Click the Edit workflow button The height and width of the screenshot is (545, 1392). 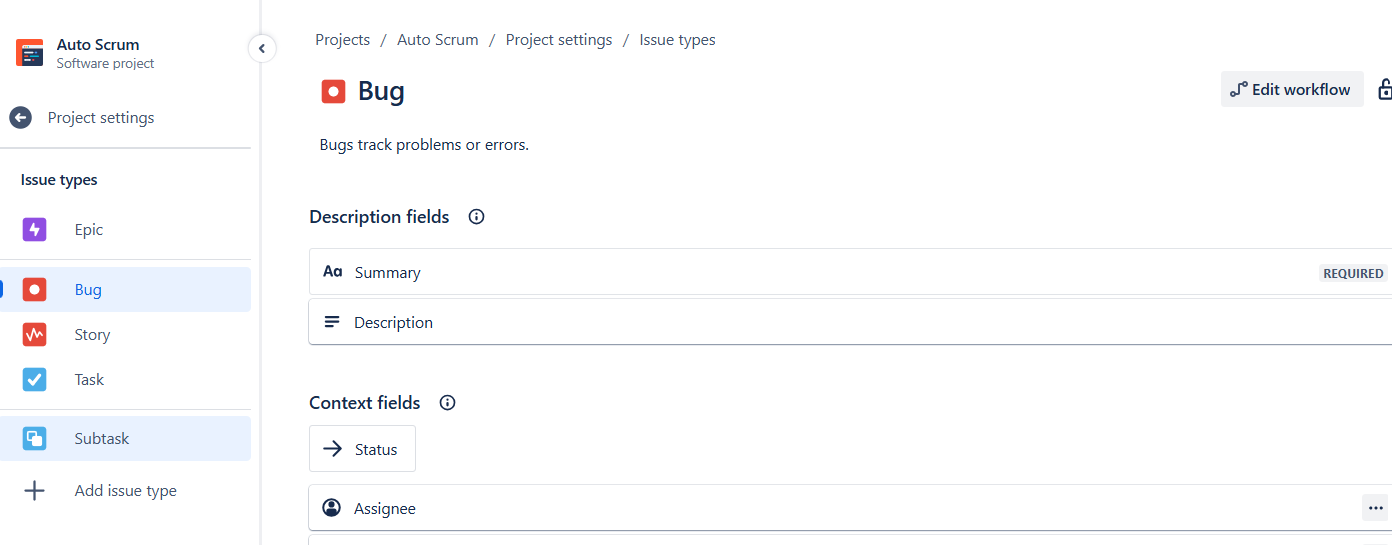[1292, 89]
